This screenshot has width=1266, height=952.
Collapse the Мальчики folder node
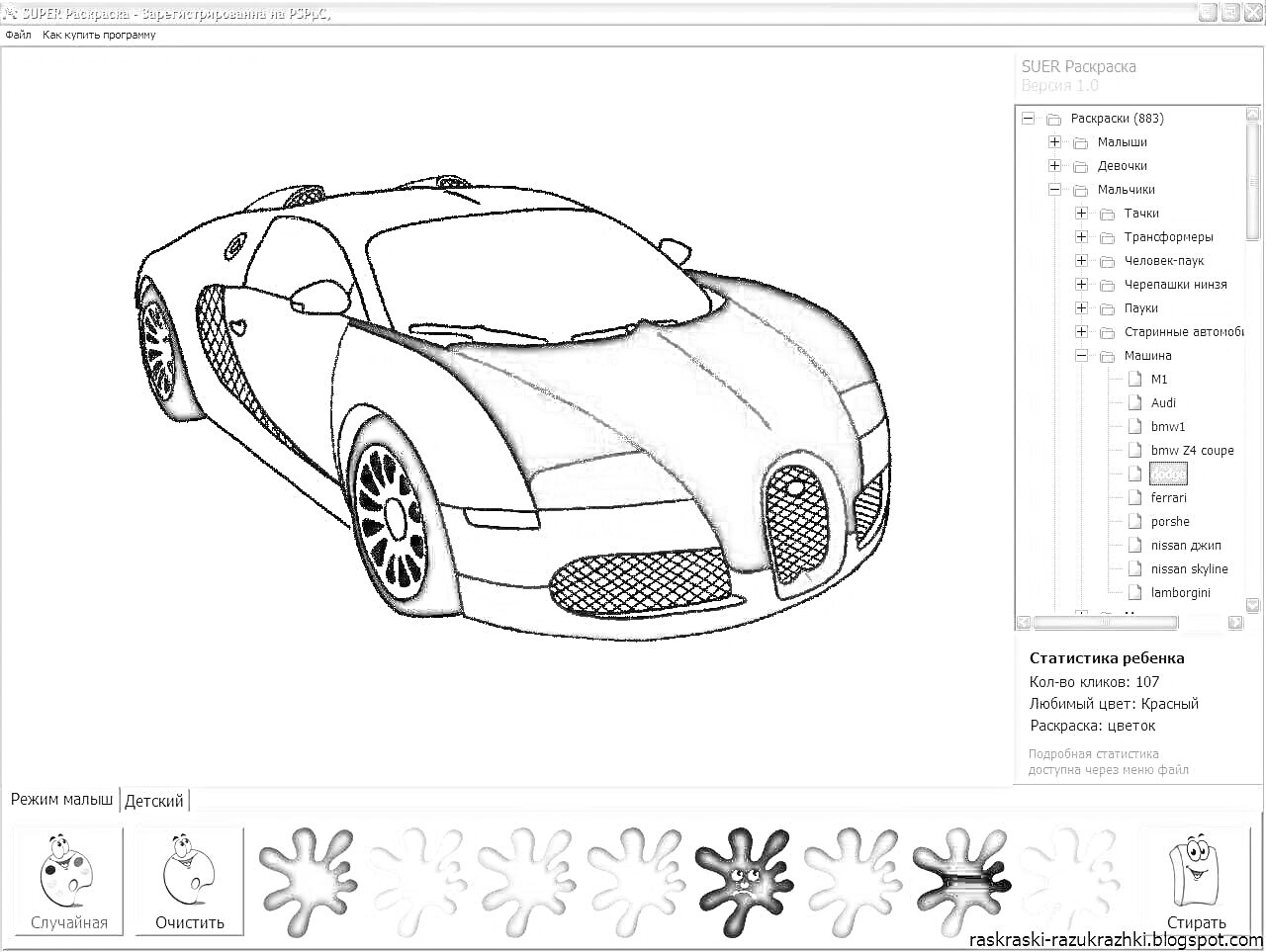tap(1054, 190)
